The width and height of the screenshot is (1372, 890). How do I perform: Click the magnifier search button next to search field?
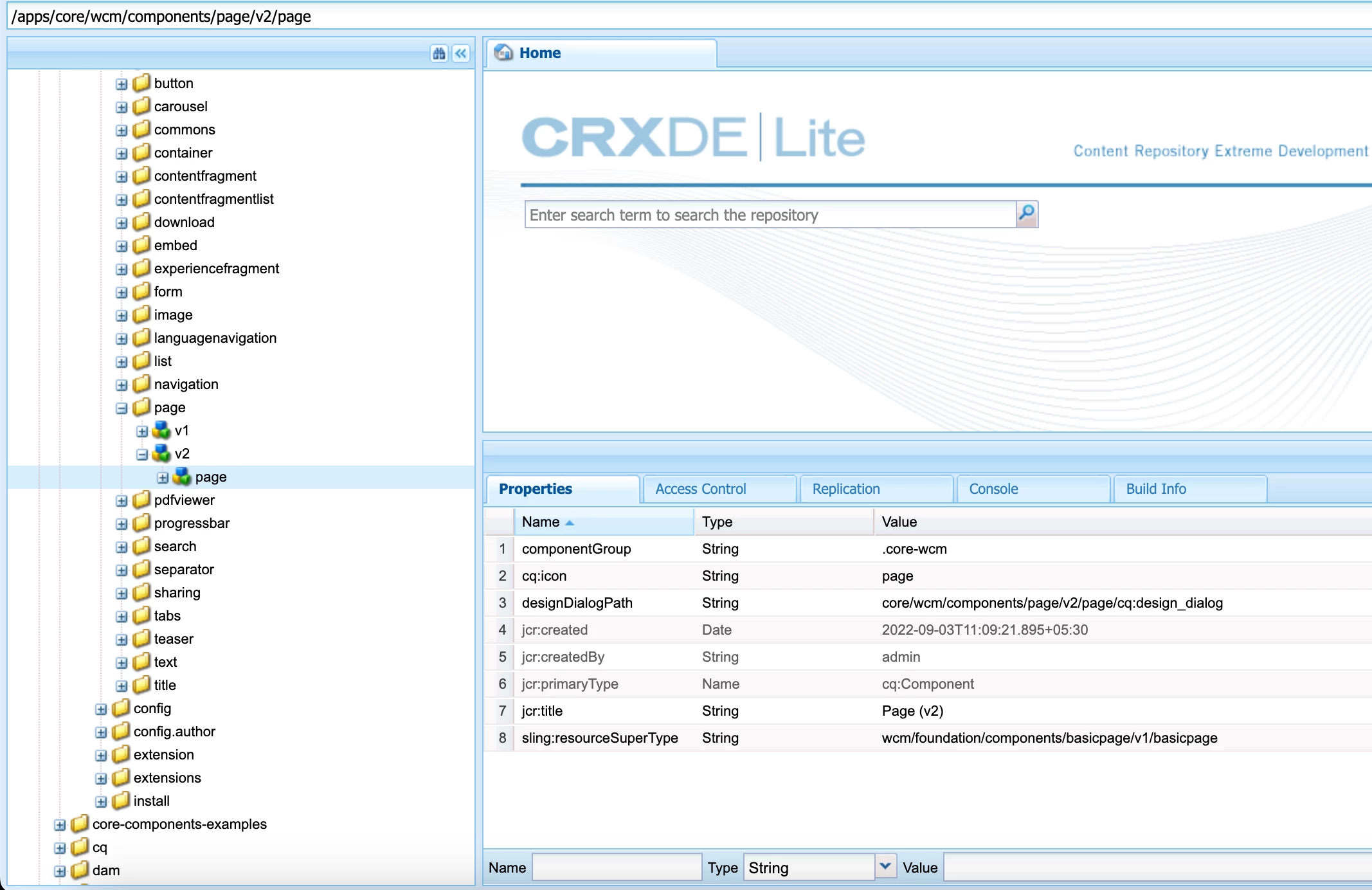tap(1027, 214)
